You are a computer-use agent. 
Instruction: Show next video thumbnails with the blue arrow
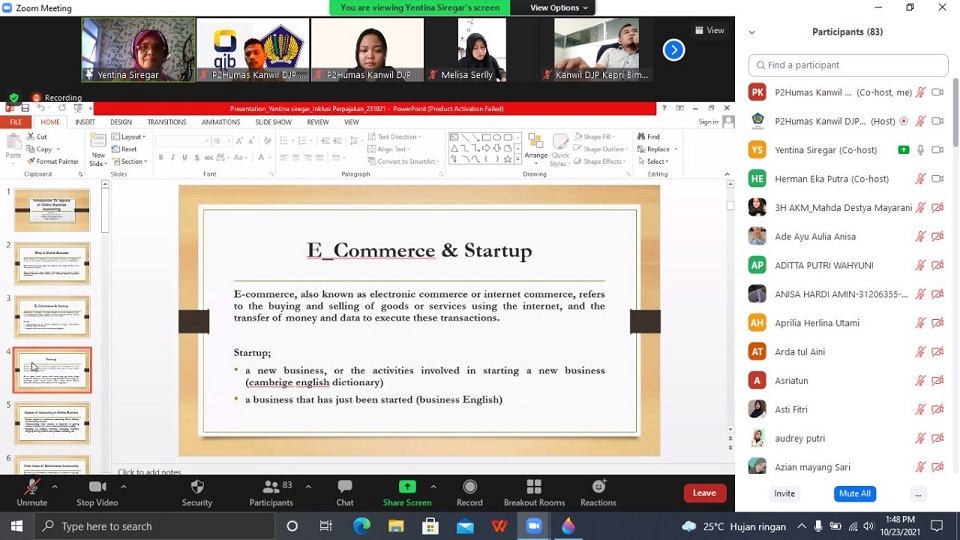pyautogui.click(x=674, y=50)
